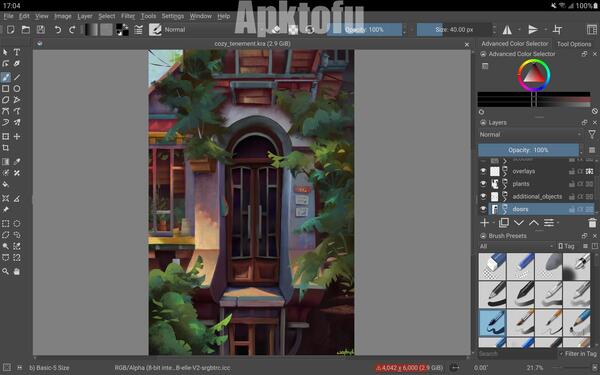600x375 pixels.
Task: Open the Settings menu
Action: [x=173, y=16]
